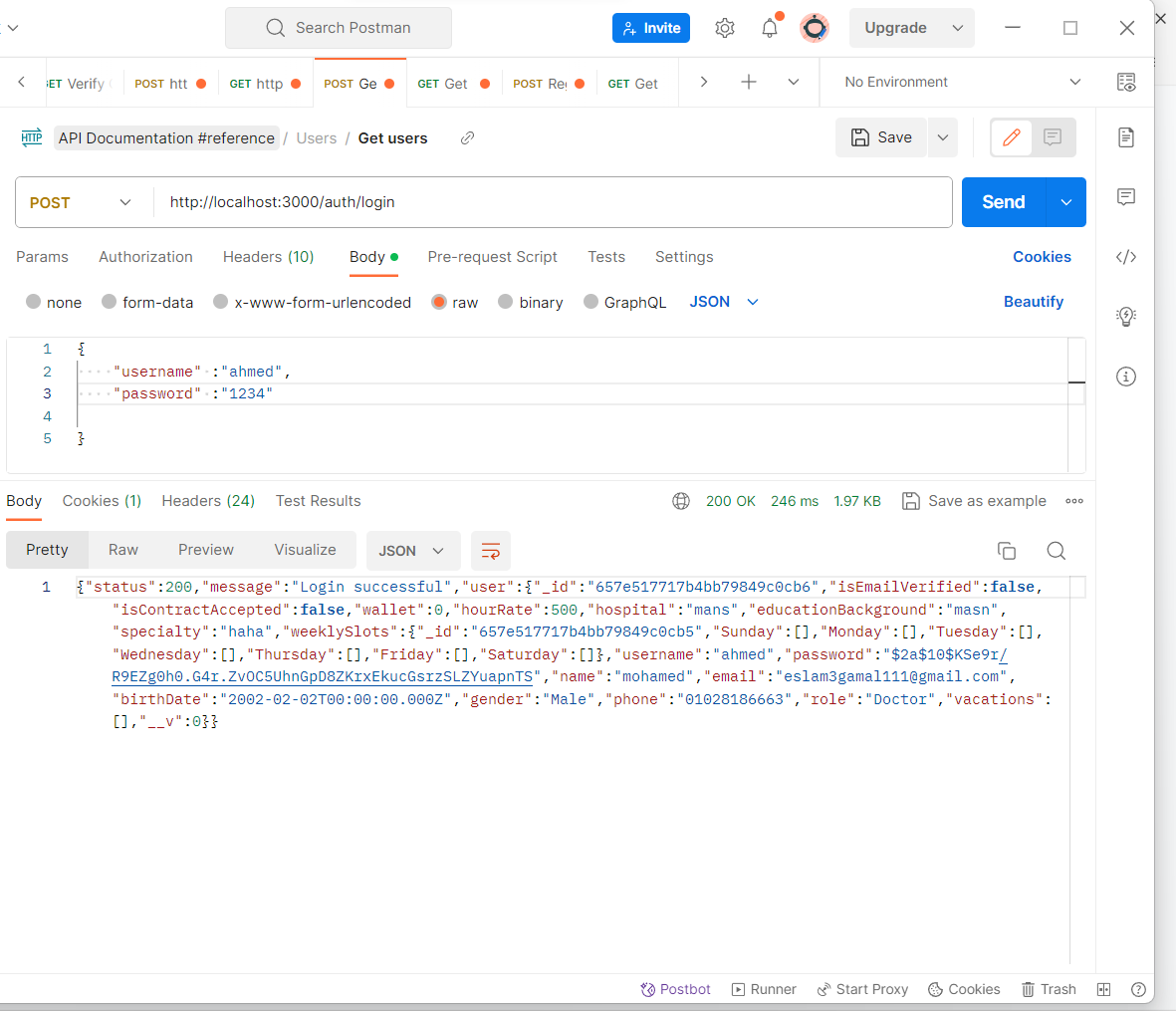Open the Test Results tab
Viewport: 1176px width, 1011px height.
[318, 501]
